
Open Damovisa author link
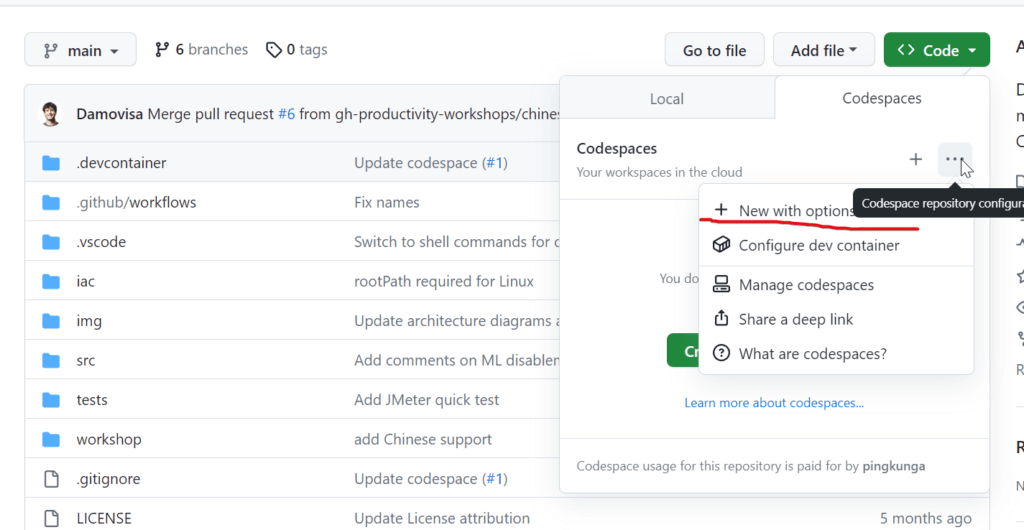(110, 114)
